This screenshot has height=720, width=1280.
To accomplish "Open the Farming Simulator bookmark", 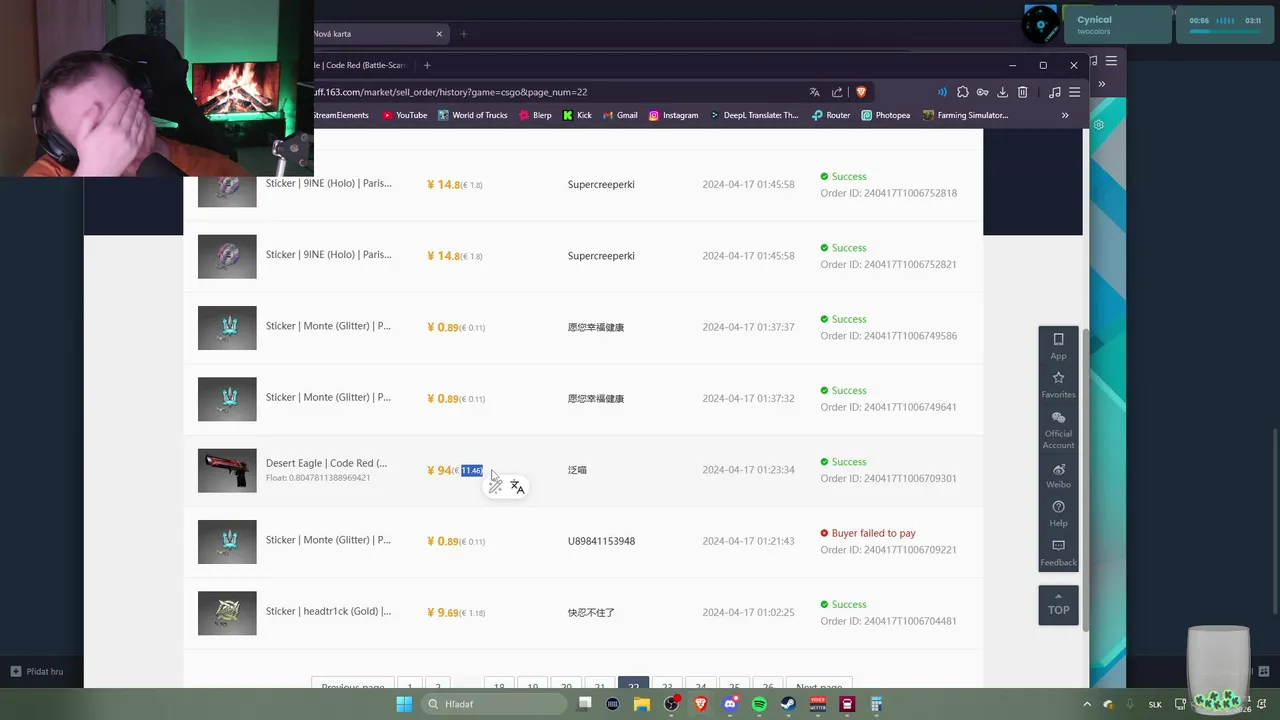I will click(966, 115).
